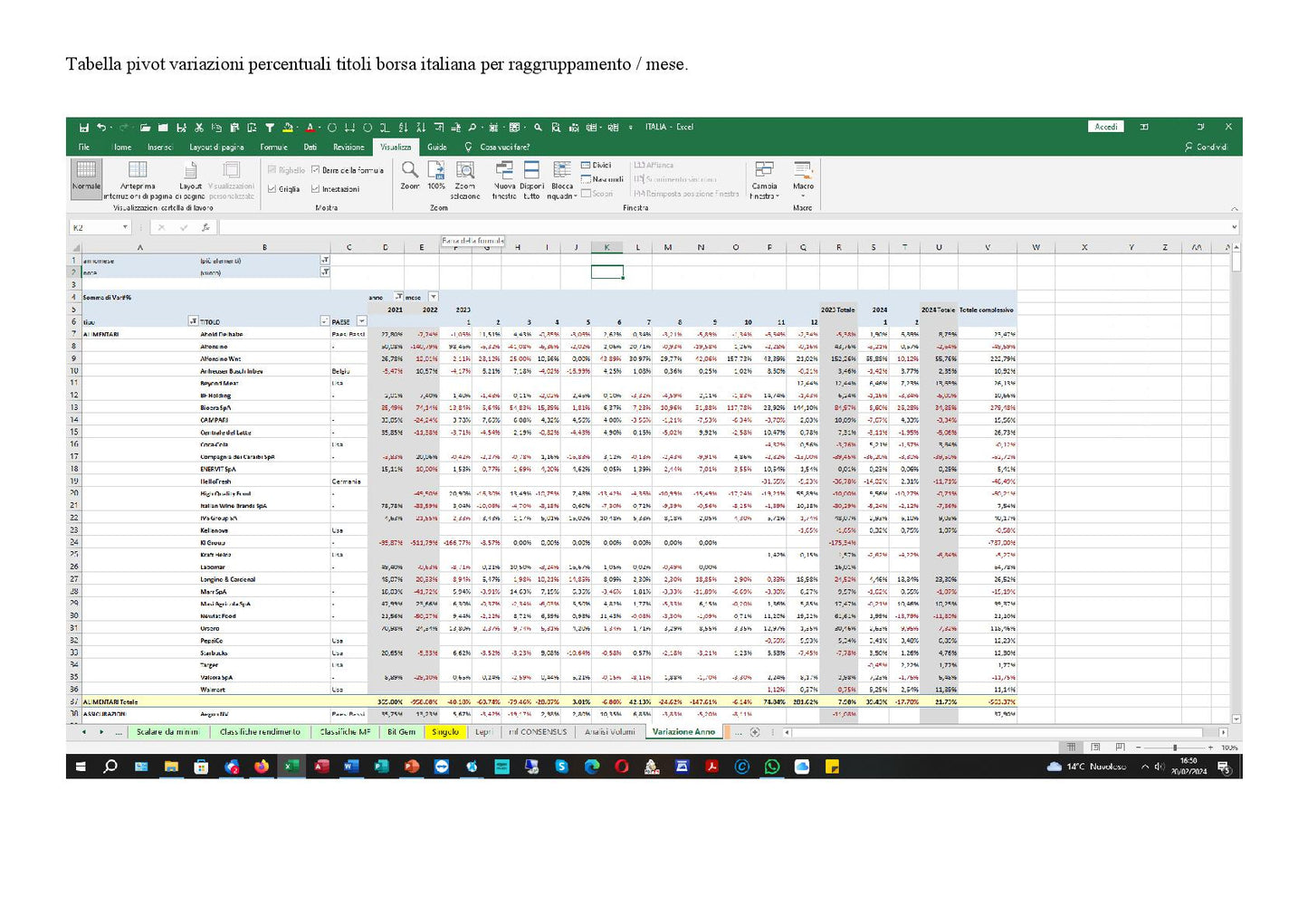This screenshot has height=924, width=1308.
Task: Switch to Classifiche rendimento sheet tab
Action: [x=260, y=732]
